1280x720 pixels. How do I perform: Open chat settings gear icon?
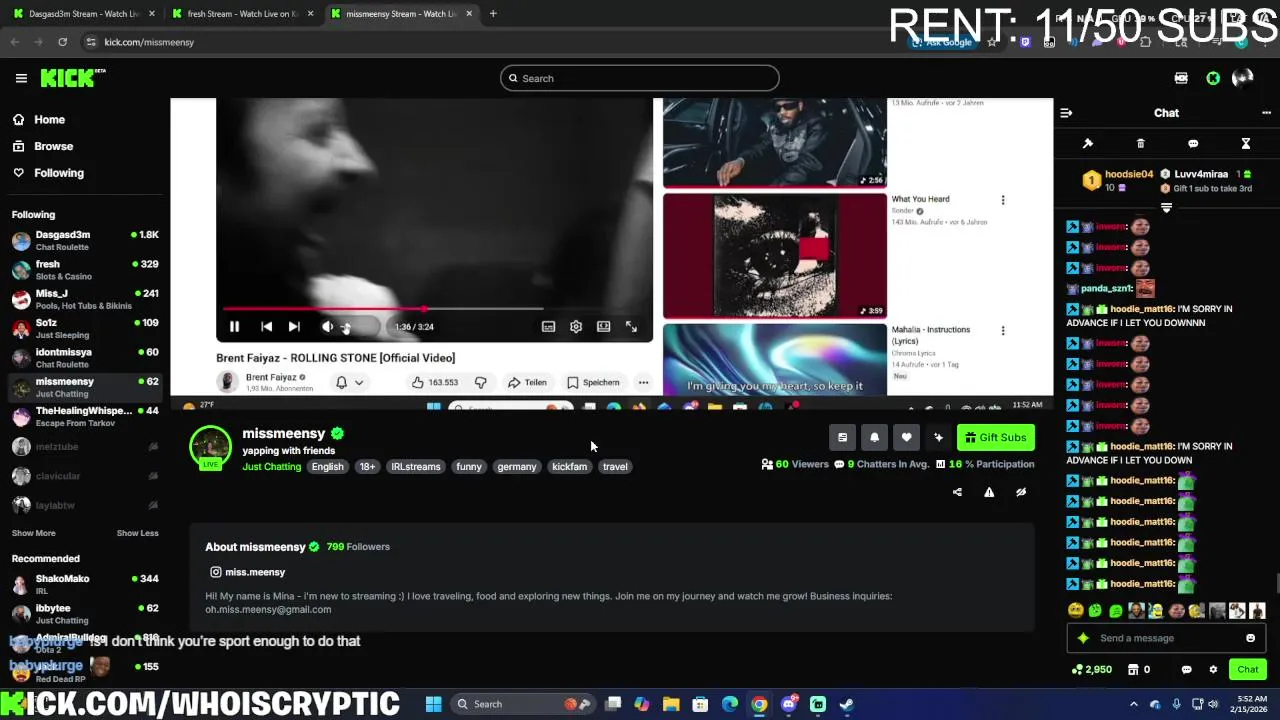tap(1213, 670)
